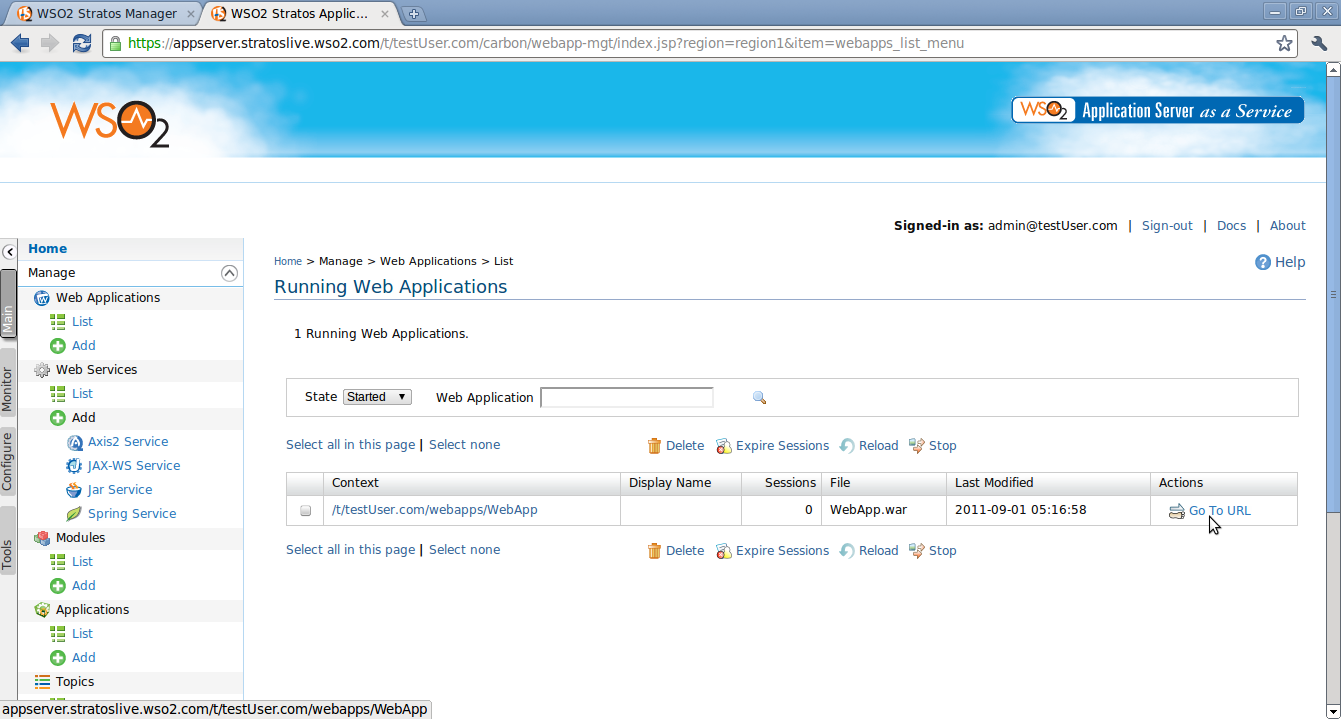Open List under Modules
1341x719 pixels.
click(x=82, y=562)
